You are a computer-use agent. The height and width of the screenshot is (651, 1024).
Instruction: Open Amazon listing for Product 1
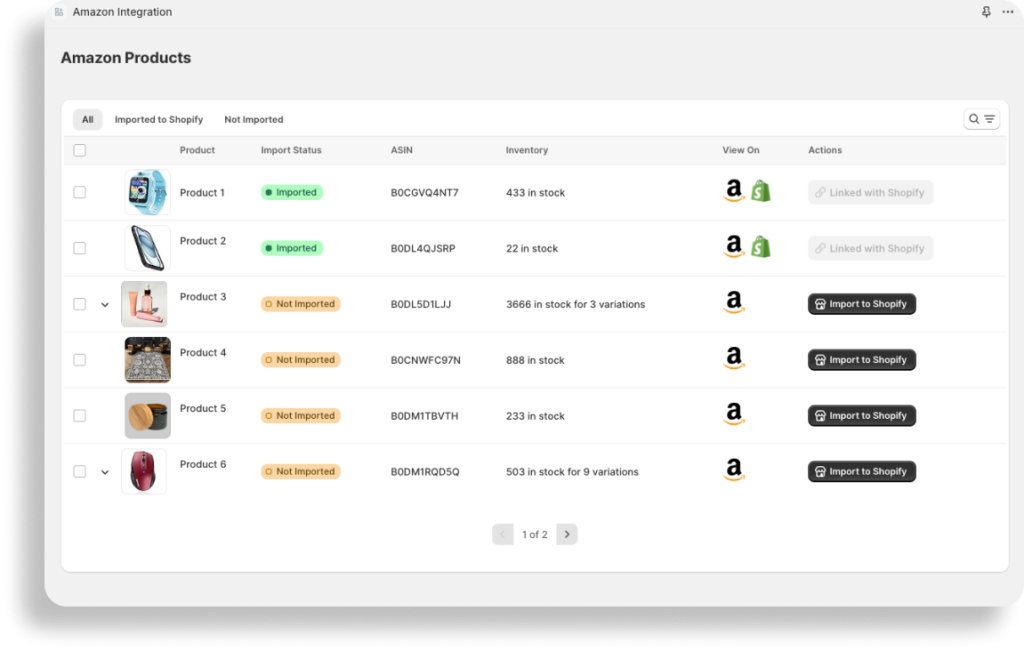pyautogui.click(x=734, y=191)
